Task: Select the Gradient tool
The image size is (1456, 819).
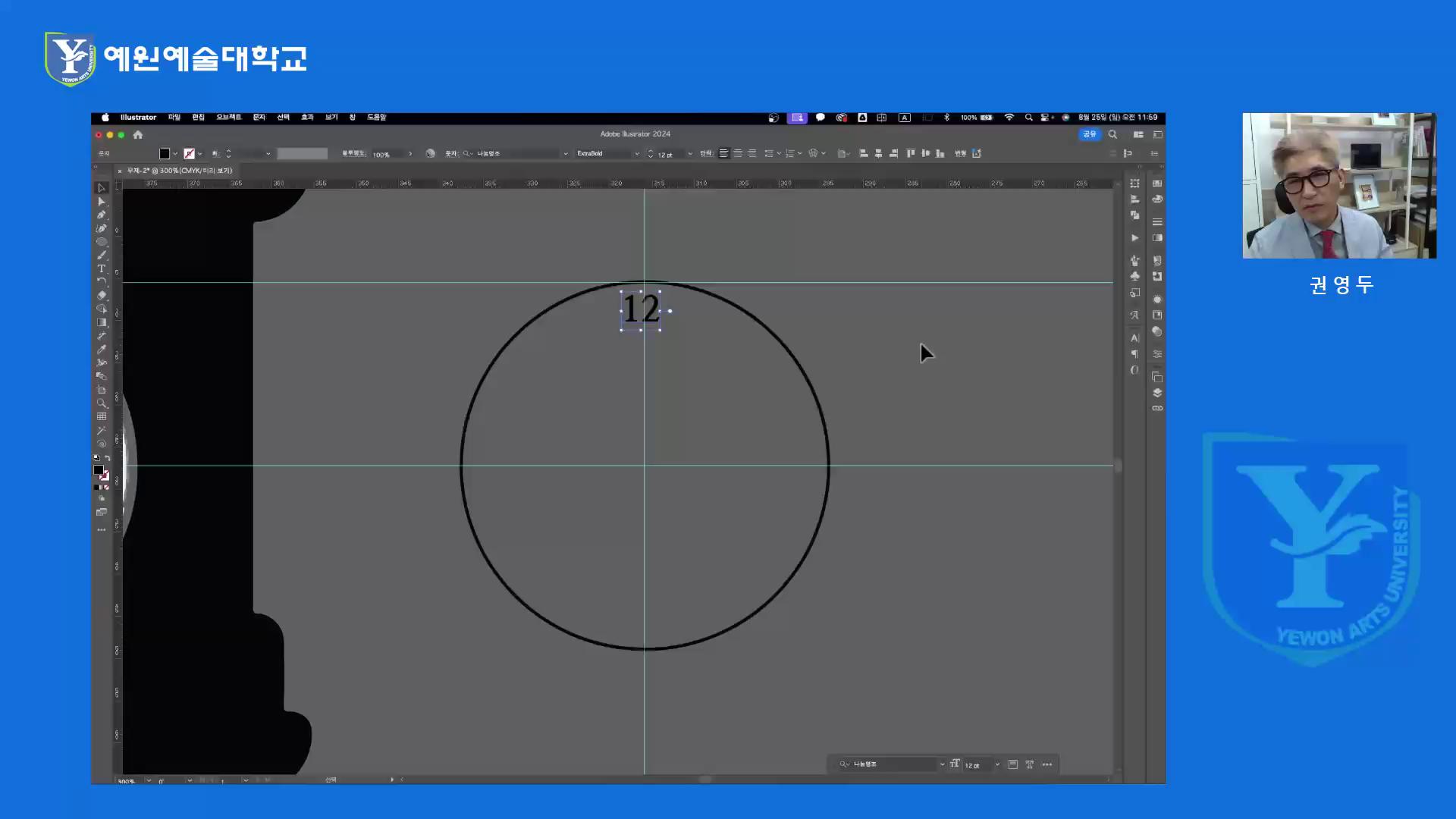Action: pos(101,322)
